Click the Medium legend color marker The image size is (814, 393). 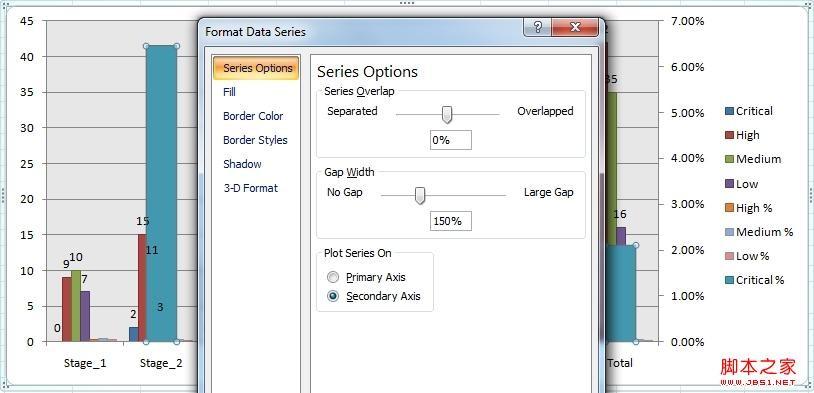point(729,159)
